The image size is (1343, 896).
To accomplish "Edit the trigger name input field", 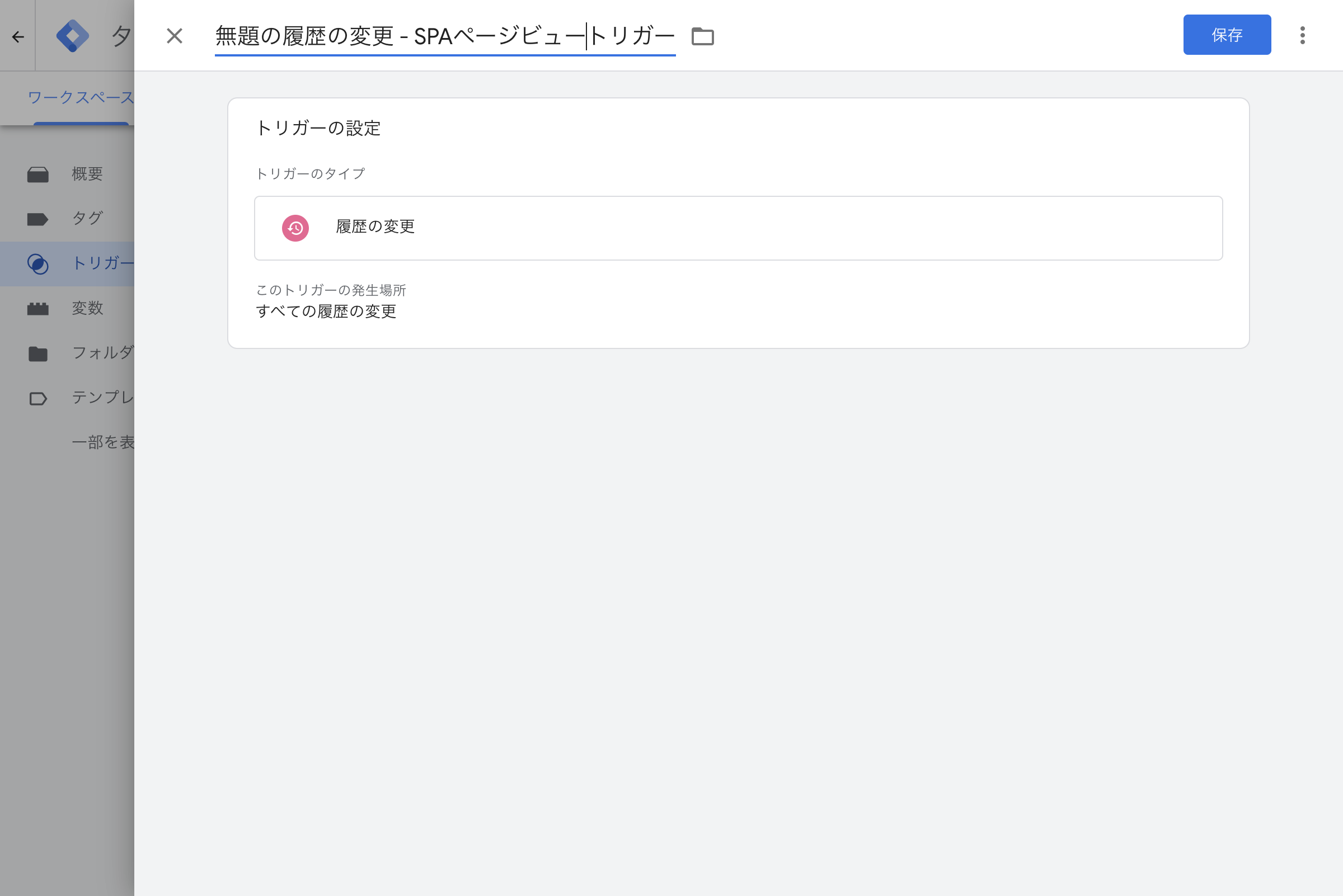I will [x=445, y=37].
